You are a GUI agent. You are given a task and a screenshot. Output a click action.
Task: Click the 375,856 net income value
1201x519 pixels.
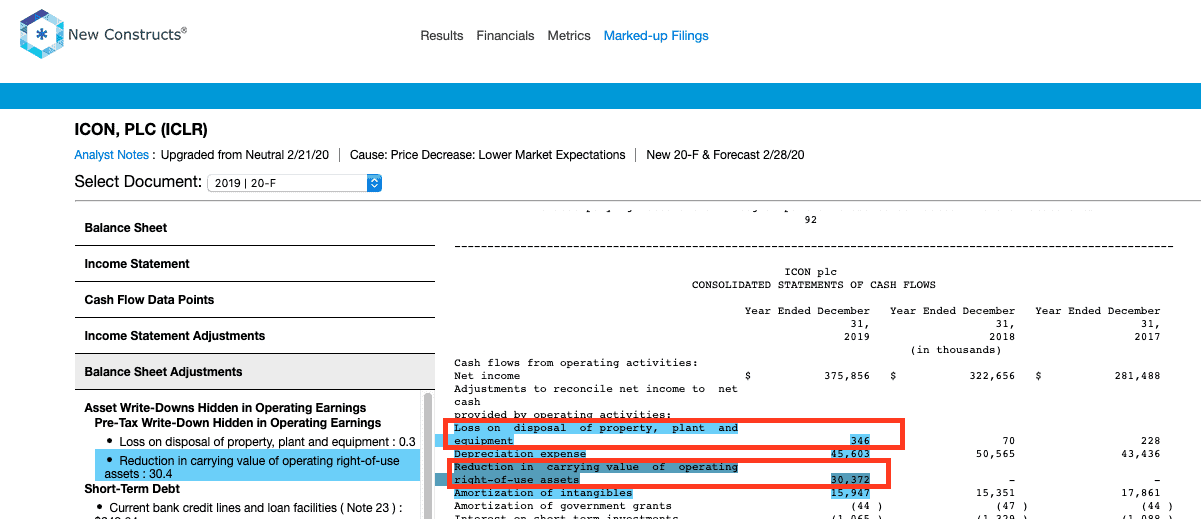click(847, 376)
